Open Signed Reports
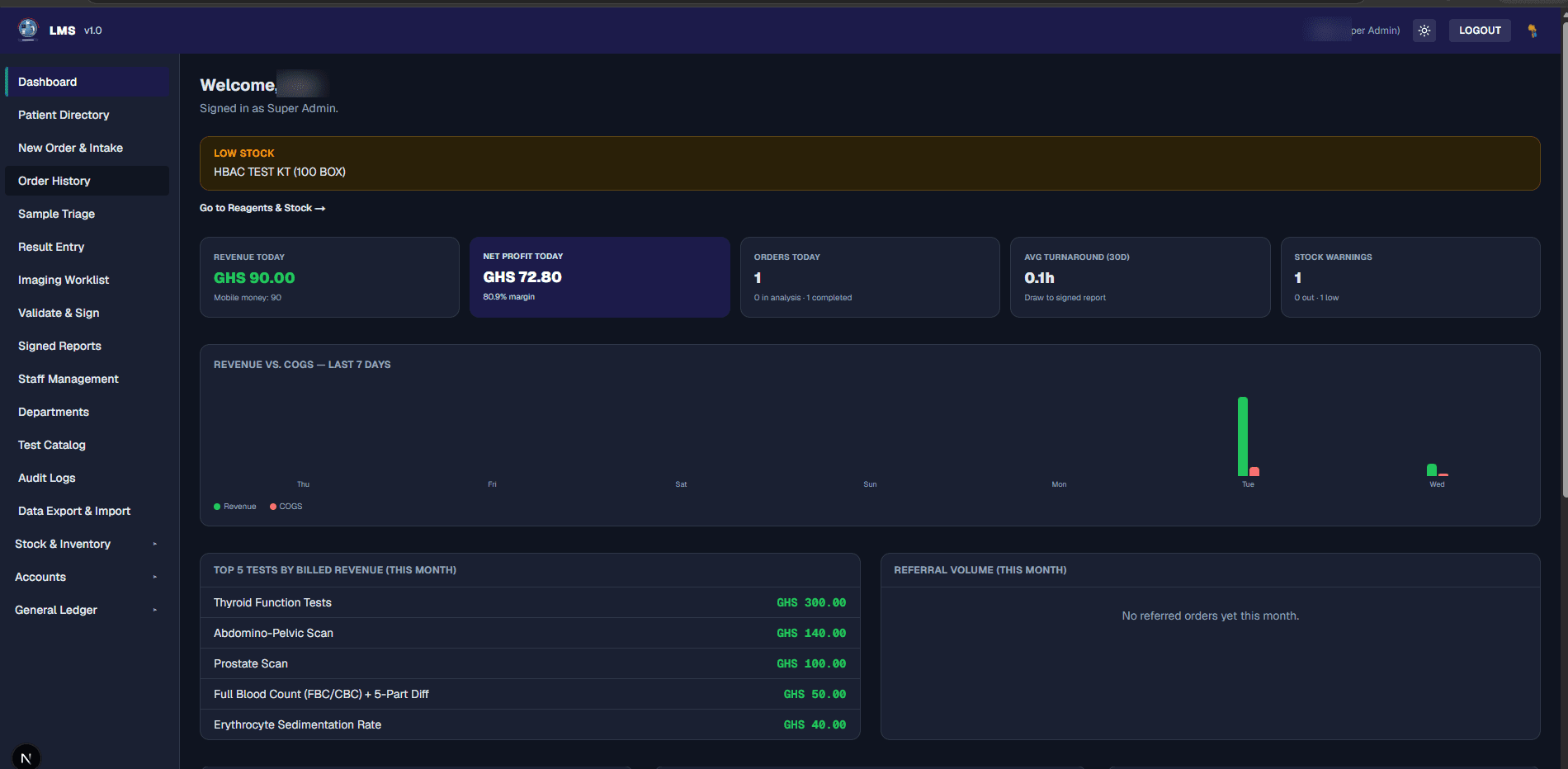The height and width of the screenshot is (769, 1568). (x=87, y=346)
